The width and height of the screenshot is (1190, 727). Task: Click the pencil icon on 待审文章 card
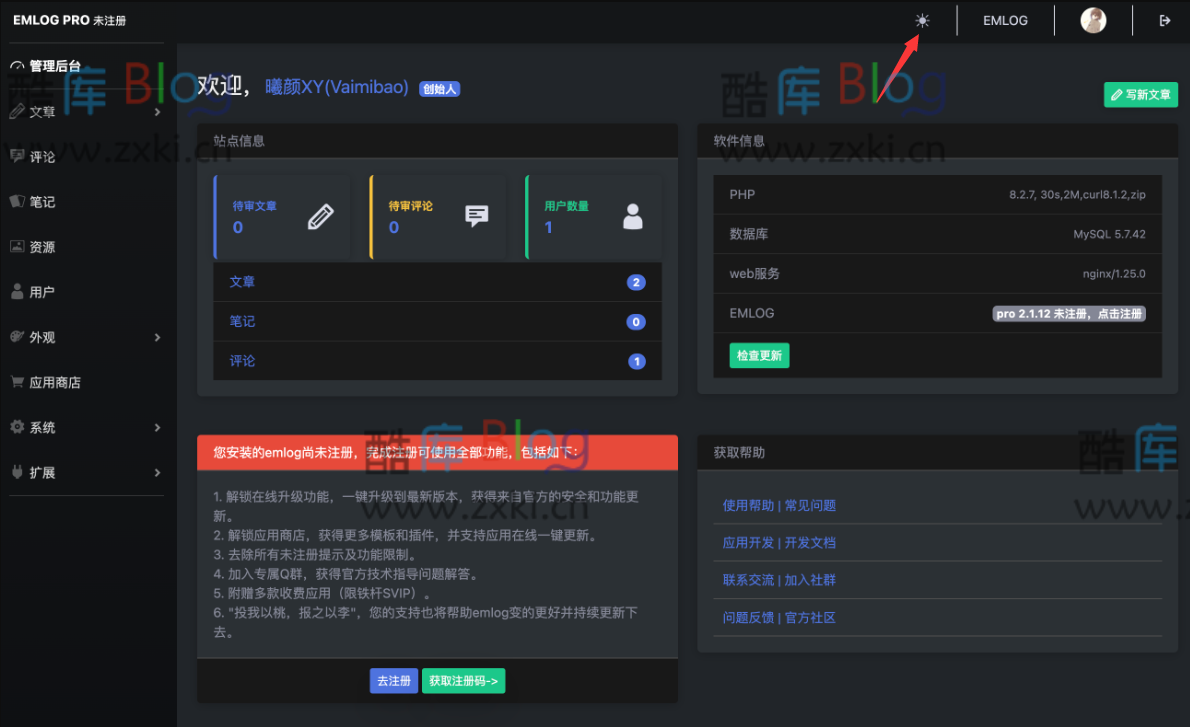tap(321, 215)
